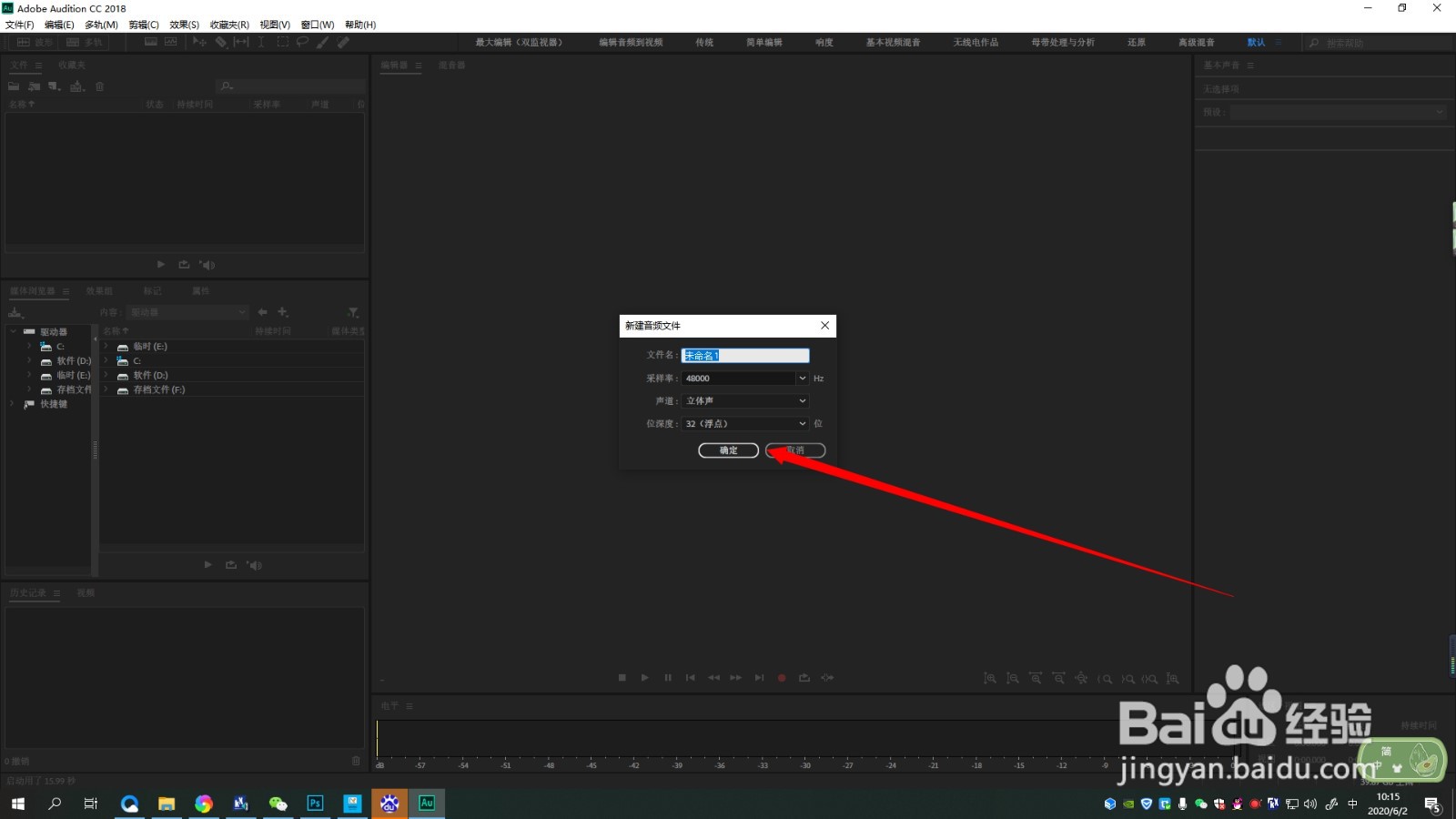Open WeChat from the taskbar
The height and width of the screenshot is (819, 1456).
click(x=278, y=804)
